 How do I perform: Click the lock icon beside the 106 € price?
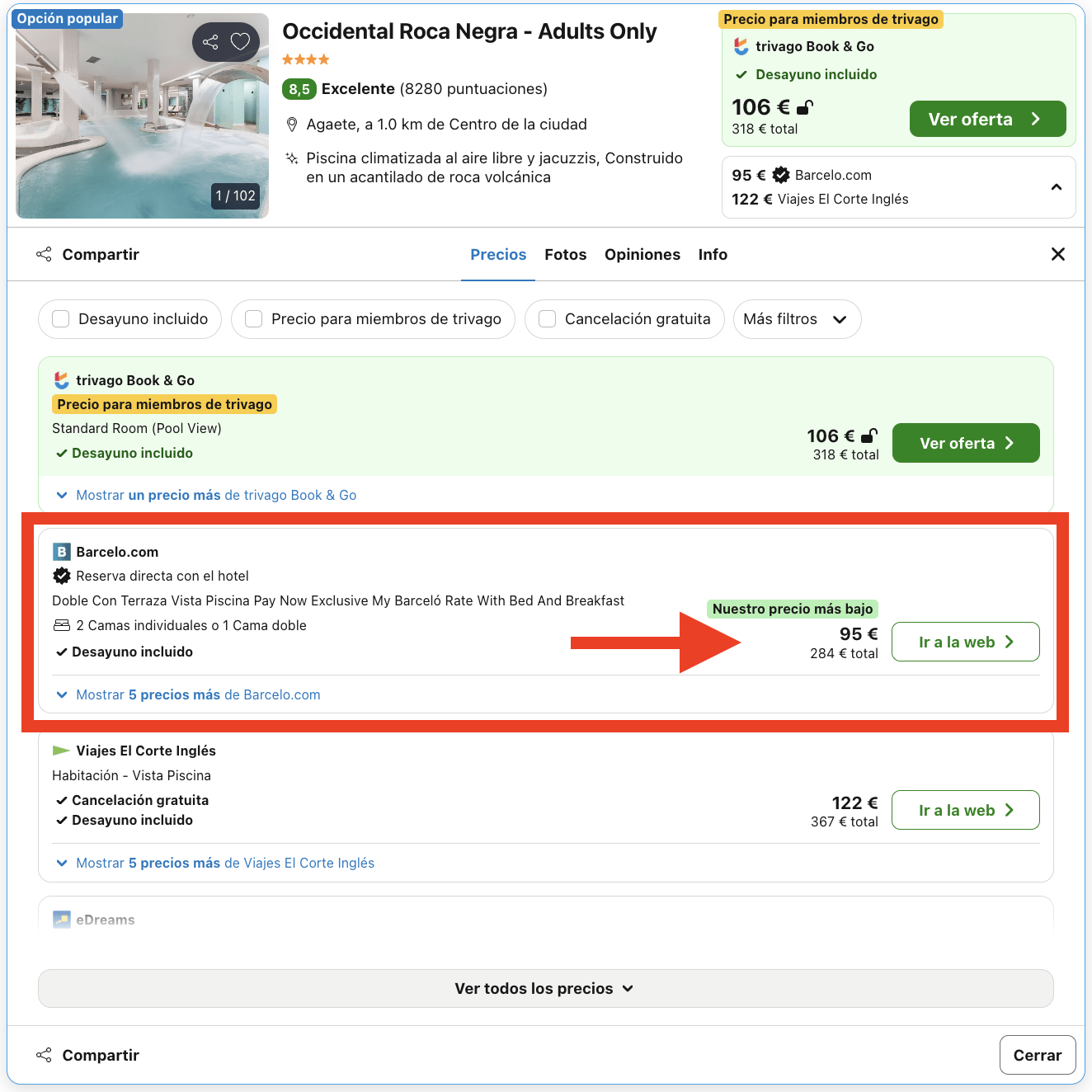[804, 106]
